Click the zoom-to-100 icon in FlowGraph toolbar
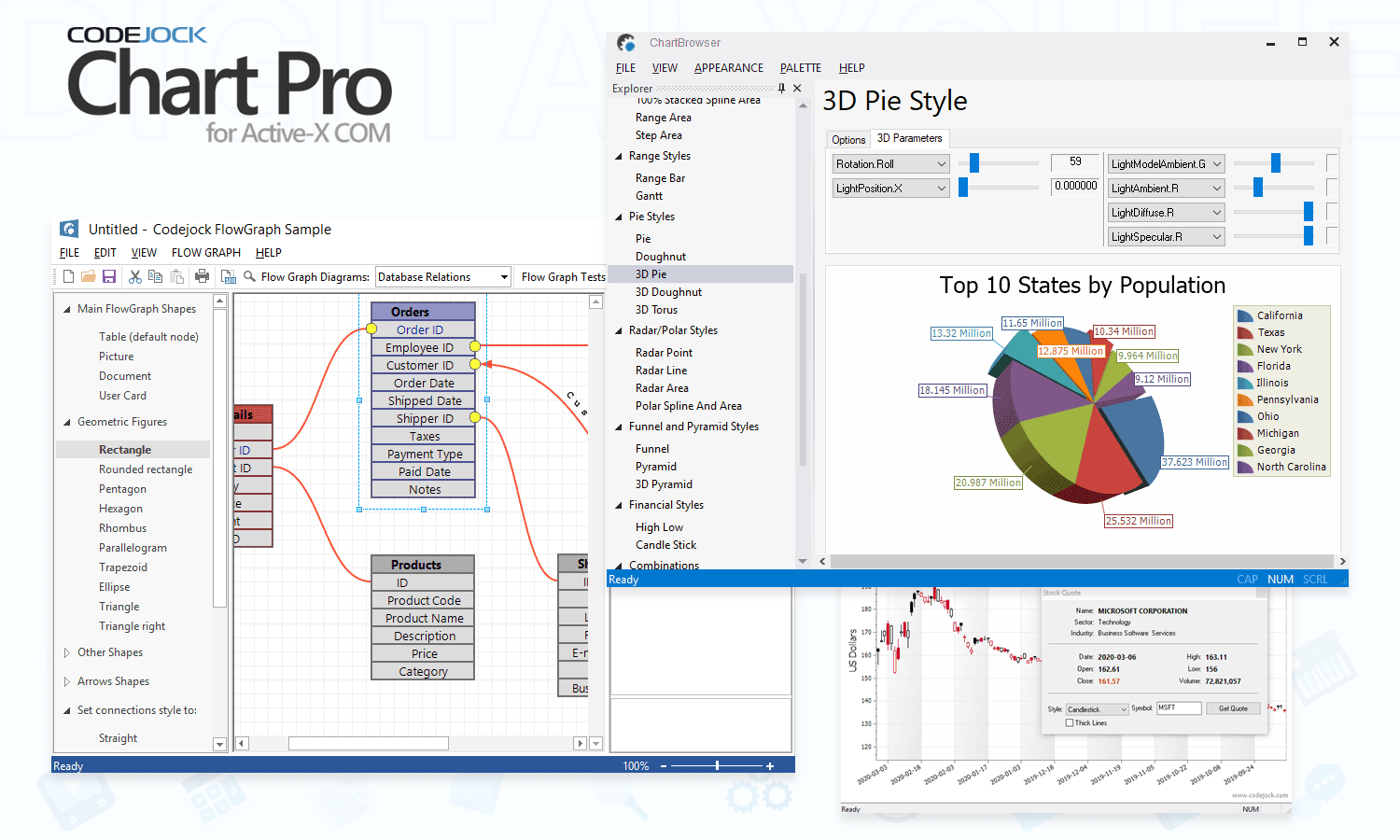Image resolution: width=1400 pixels, height=840 pixels. [228, 276]
